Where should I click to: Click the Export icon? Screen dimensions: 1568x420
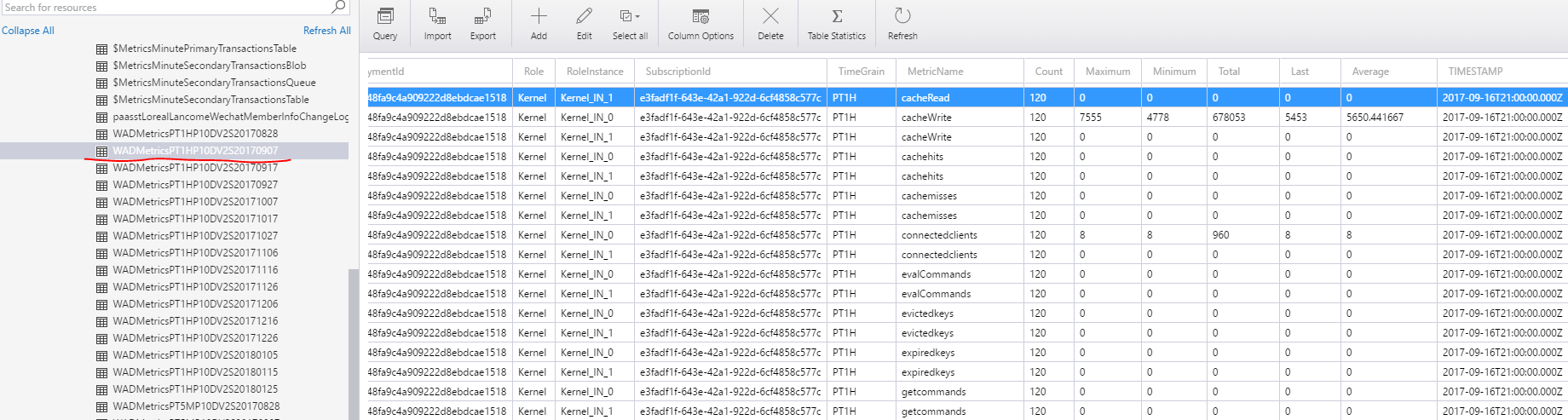[x=482, y=17]
